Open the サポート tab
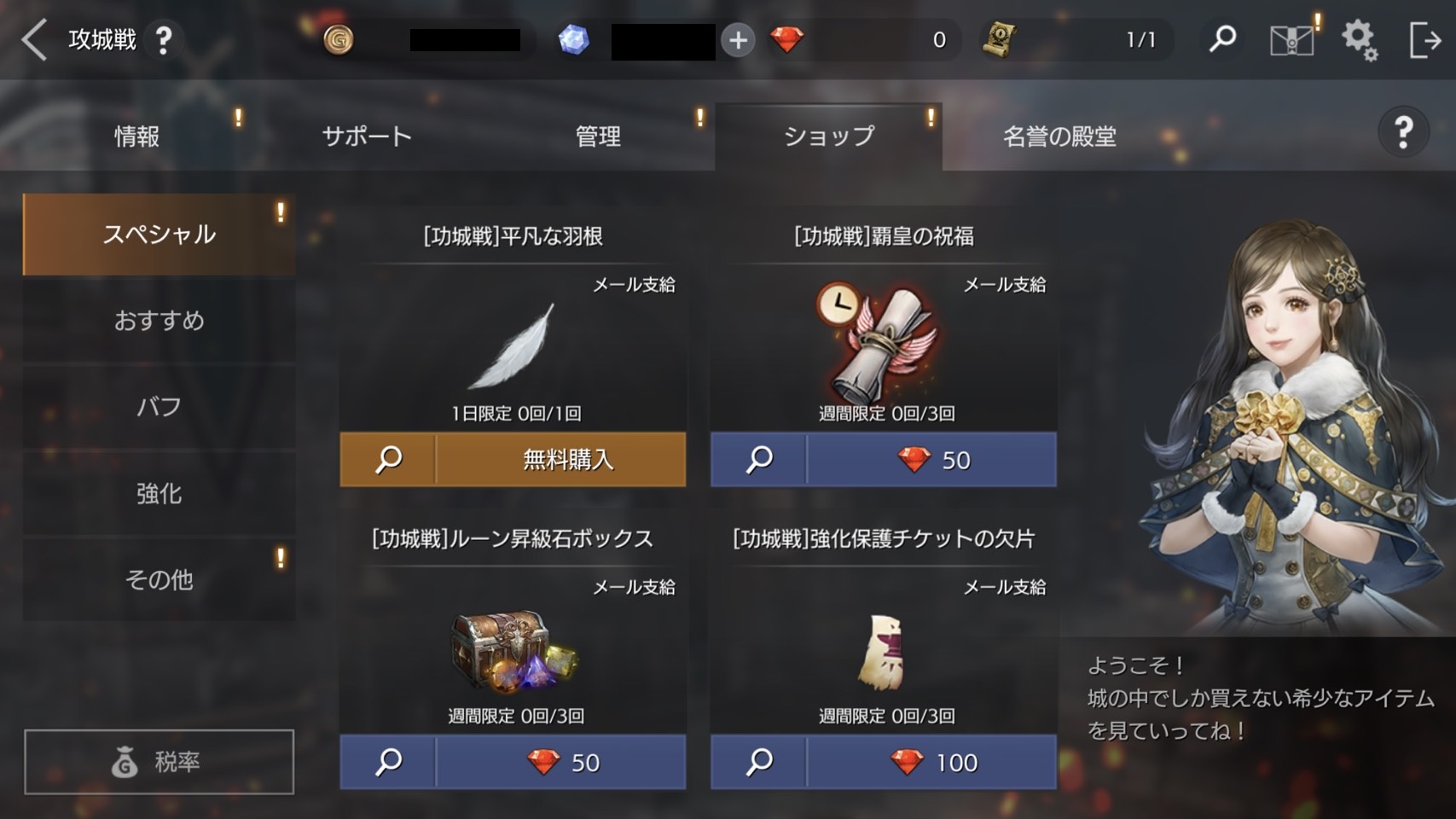The height and width of the screenshot is (819, 1456). [x=367, y=136]
